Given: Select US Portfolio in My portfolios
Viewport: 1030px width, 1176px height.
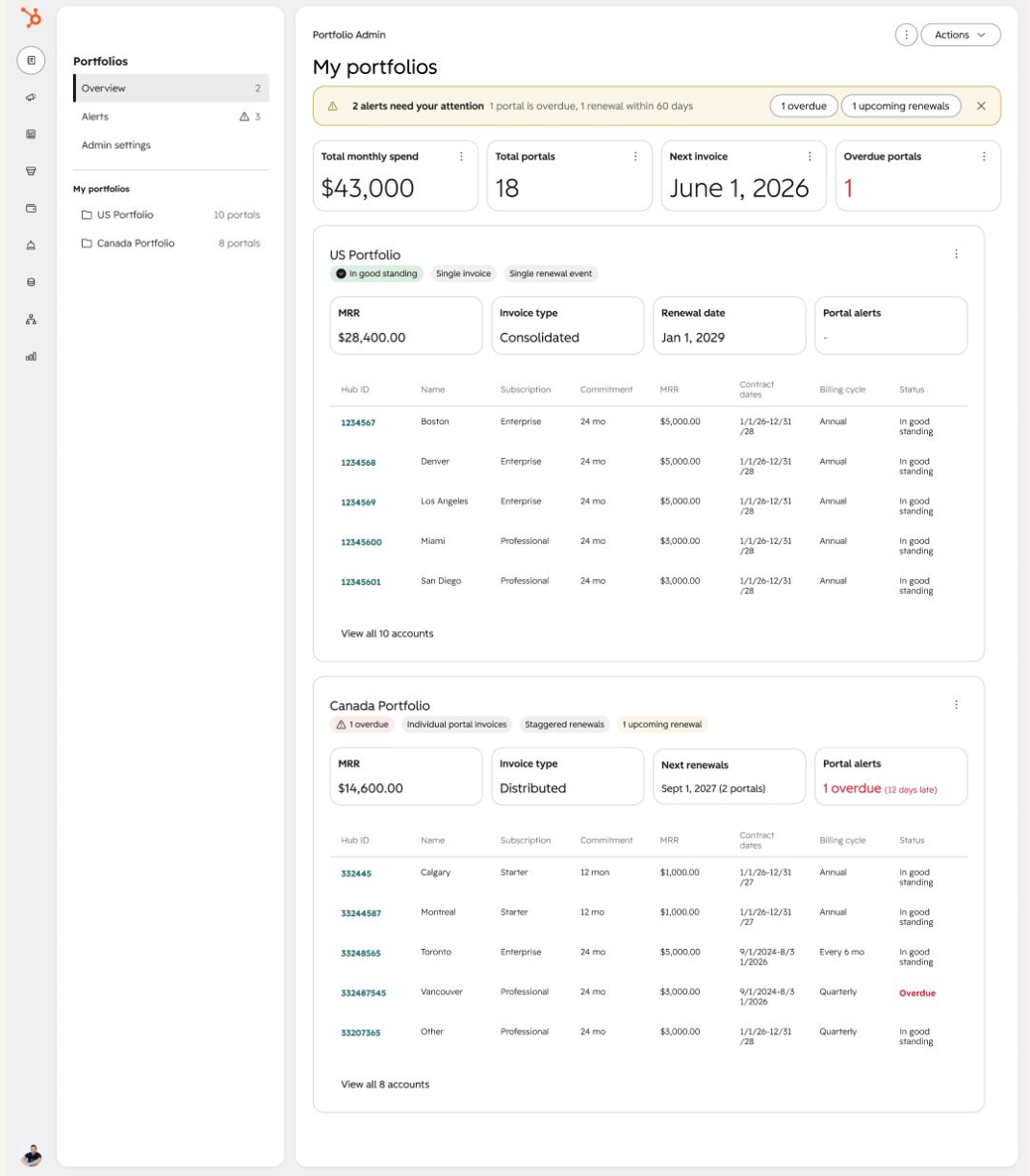Looking at the screenshot, I should 171,215.
